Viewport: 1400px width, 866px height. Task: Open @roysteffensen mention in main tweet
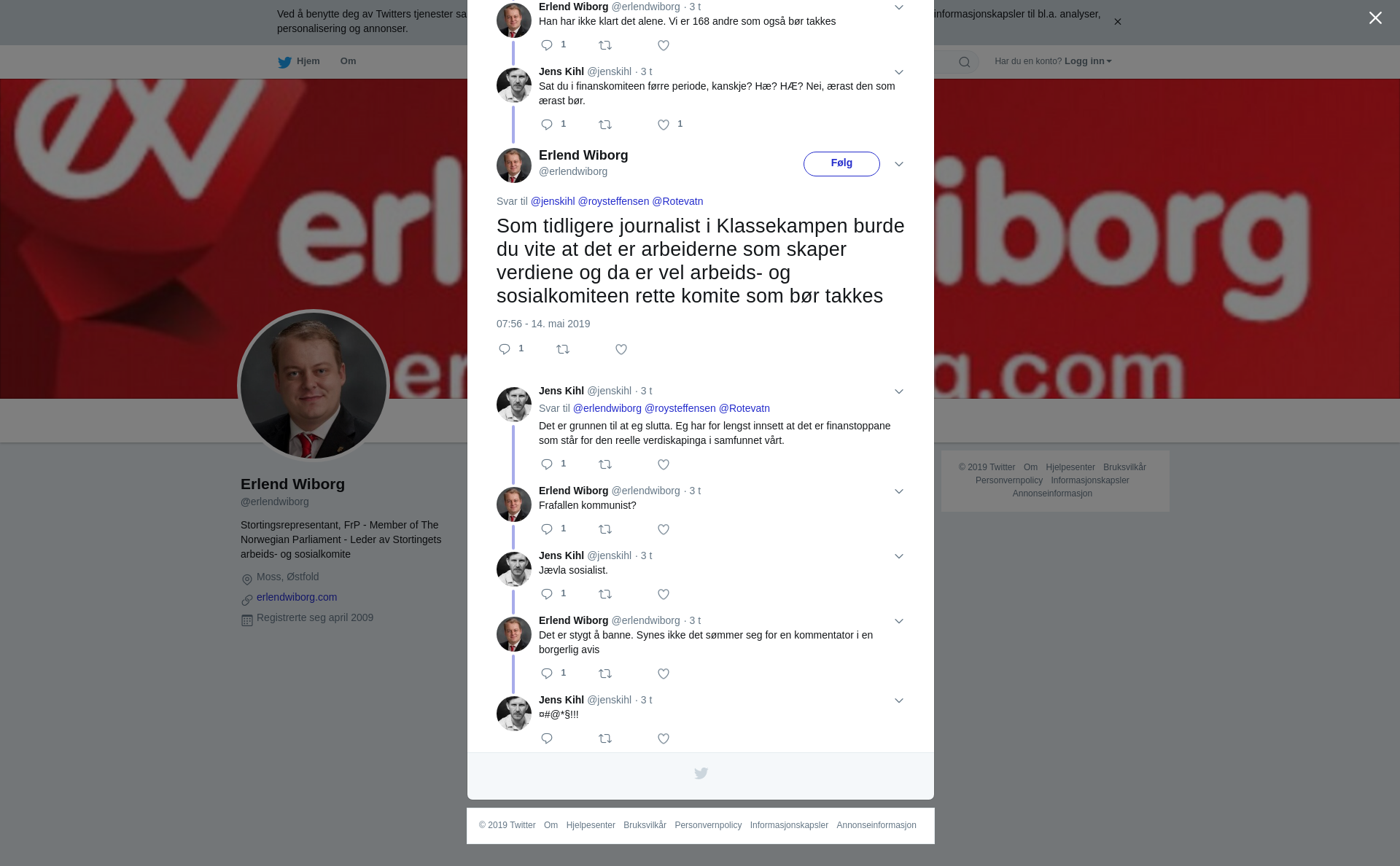point(613,201)
